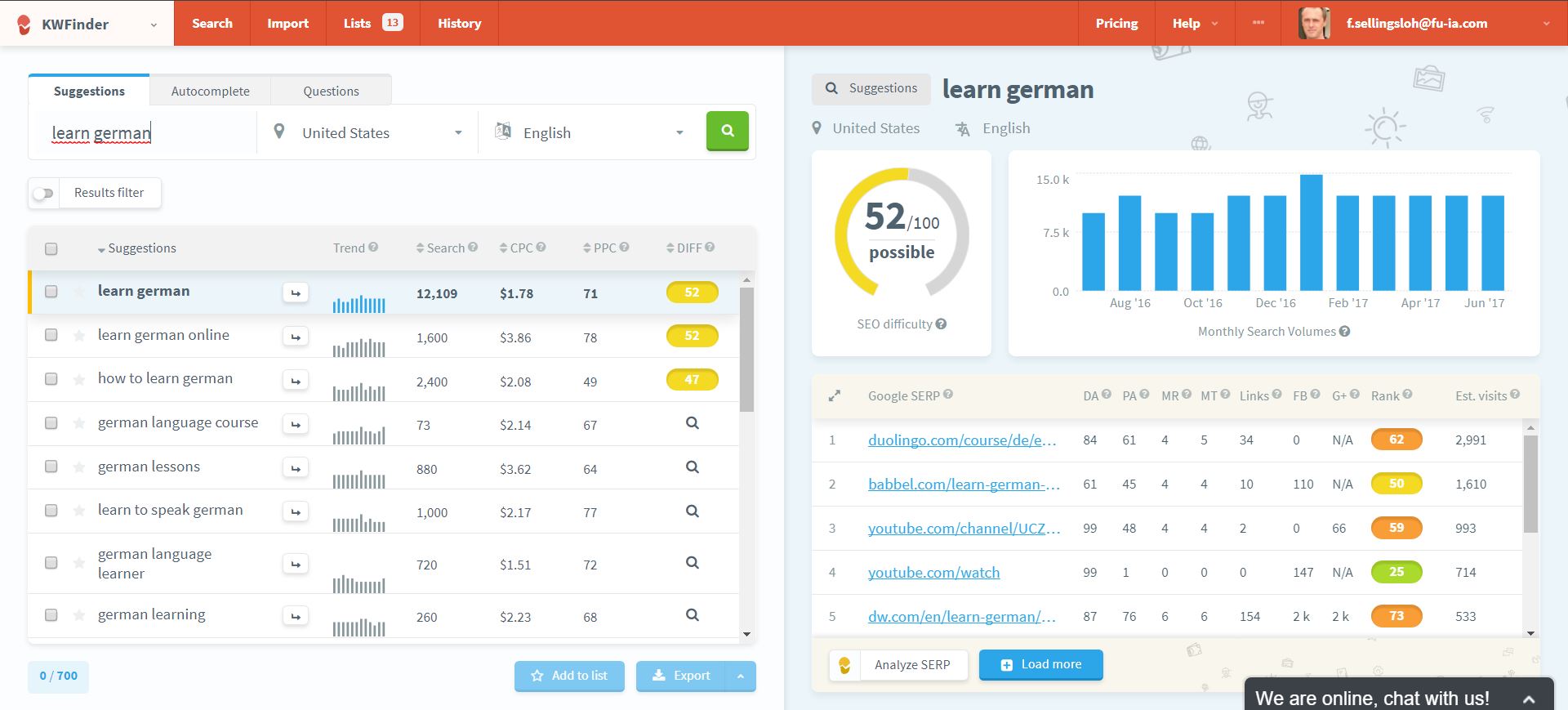Tick checkbox for 'learn german'

click(x=51, y=292)
